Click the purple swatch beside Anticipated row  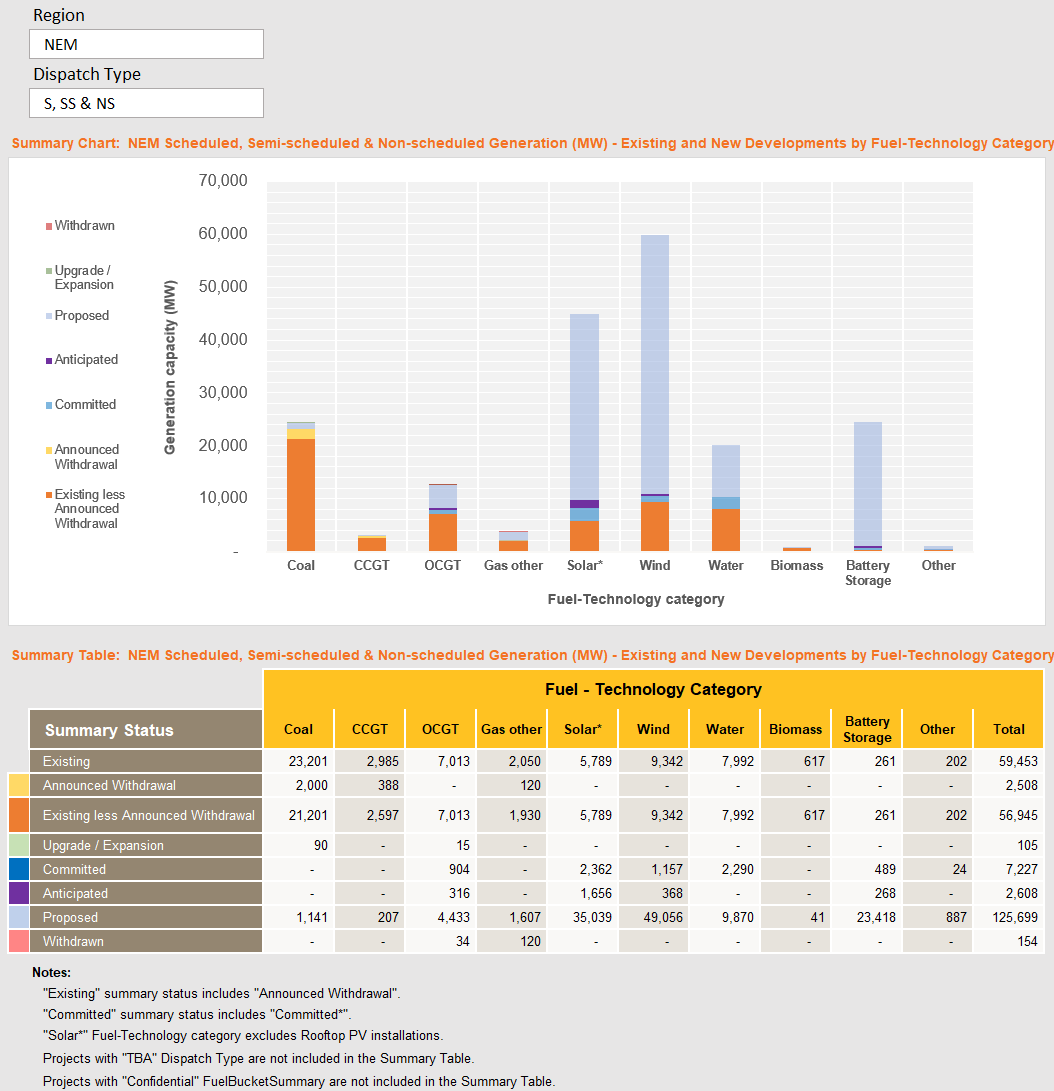click(x=19, y=893)
